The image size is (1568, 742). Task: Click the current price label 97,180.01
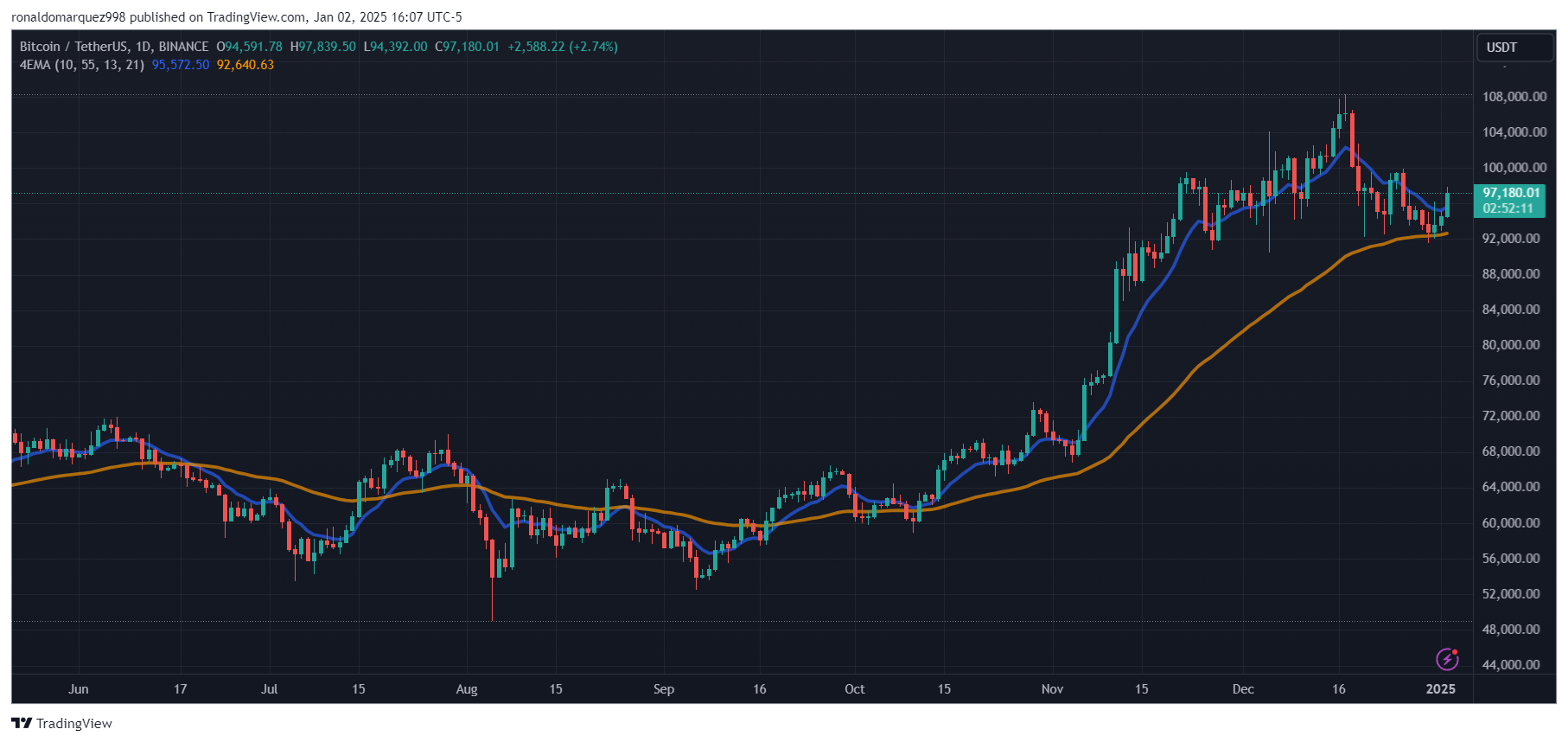click(x=1511, y=193)
